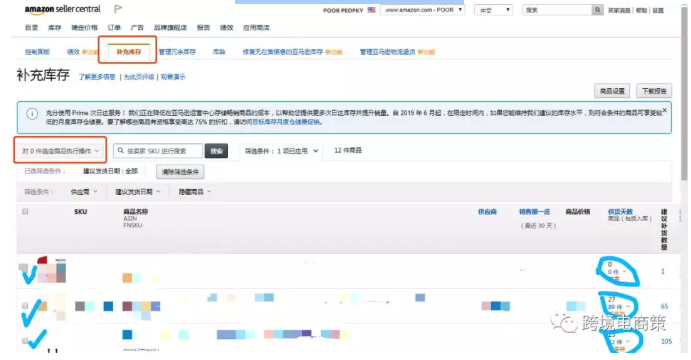This screenshot has width=691, height=360.
Task: Open the 了解更多信息 link
Action: [97, 77]
